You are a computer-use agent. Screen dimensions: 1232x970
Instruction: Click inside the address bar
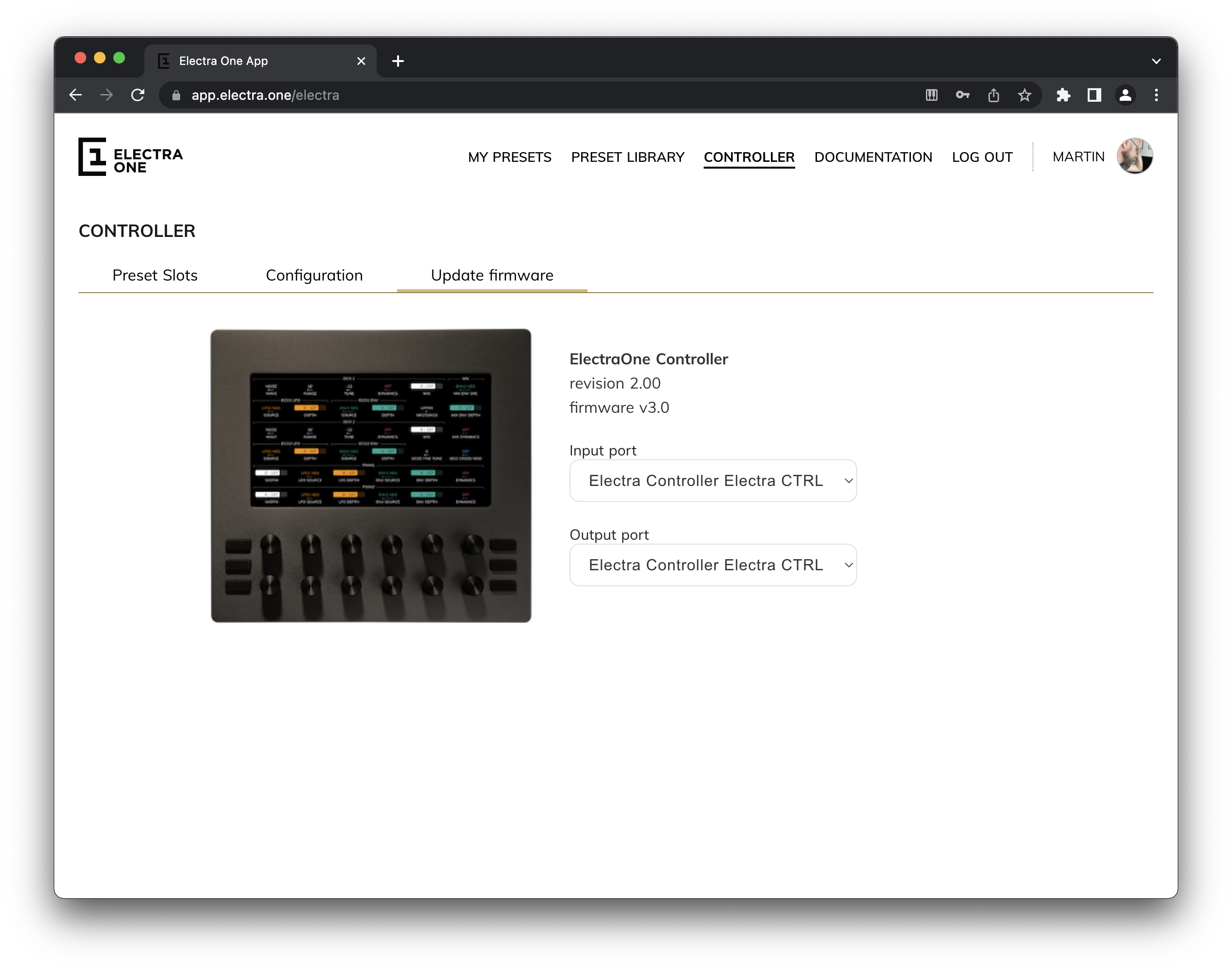click(340, 95)
